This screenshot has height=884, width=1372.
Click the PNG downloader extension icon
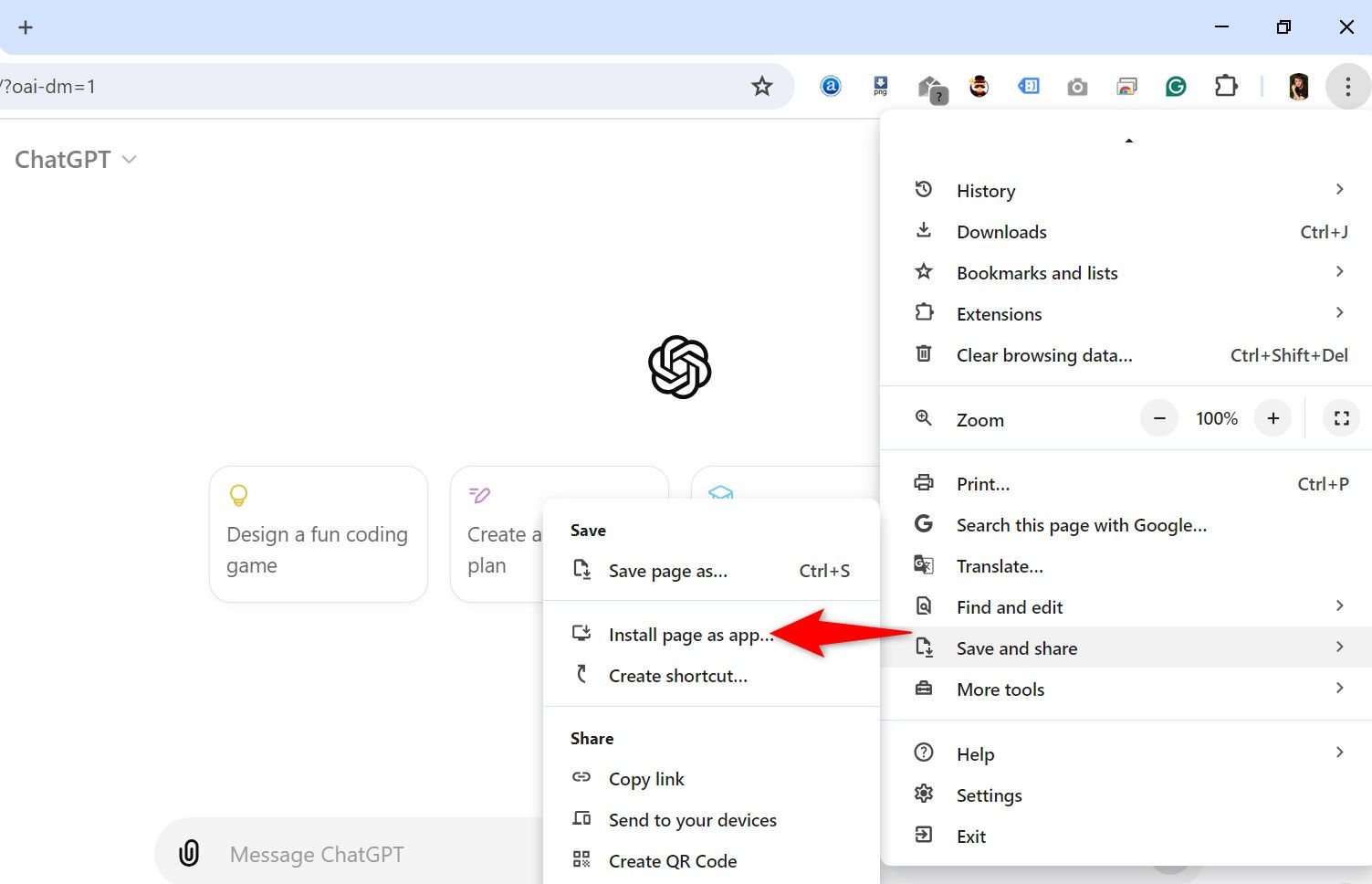point(880,86)
